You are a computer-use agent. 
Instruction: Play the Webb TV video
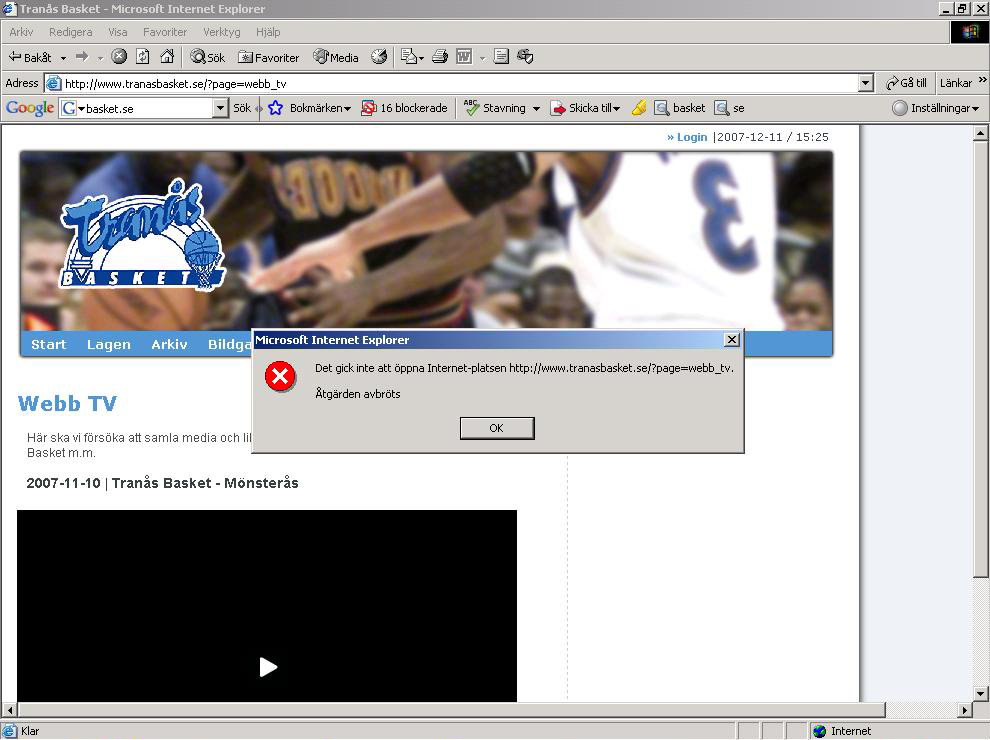tap(268, 667)
